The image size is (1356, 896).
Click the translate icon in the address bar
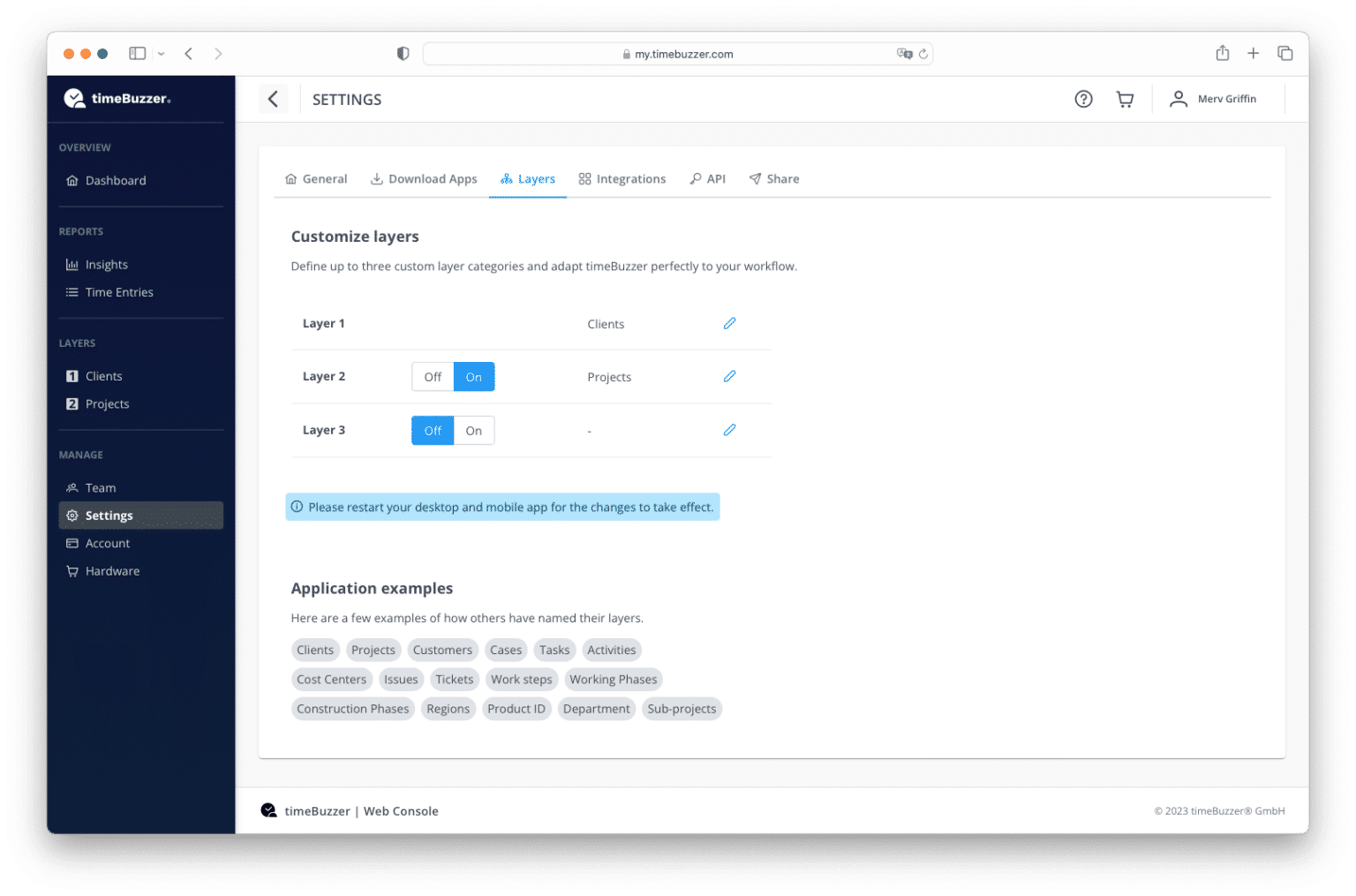pos(904,54)
